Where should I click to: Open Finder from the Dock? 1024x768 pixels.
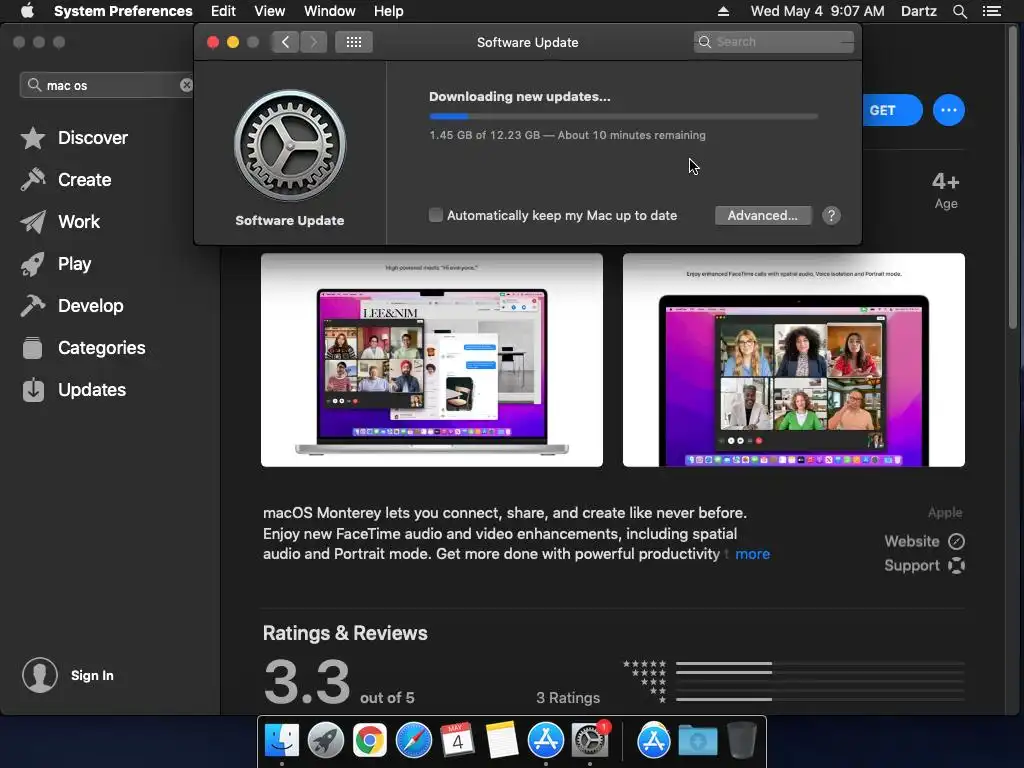click(x=281, y=741)
